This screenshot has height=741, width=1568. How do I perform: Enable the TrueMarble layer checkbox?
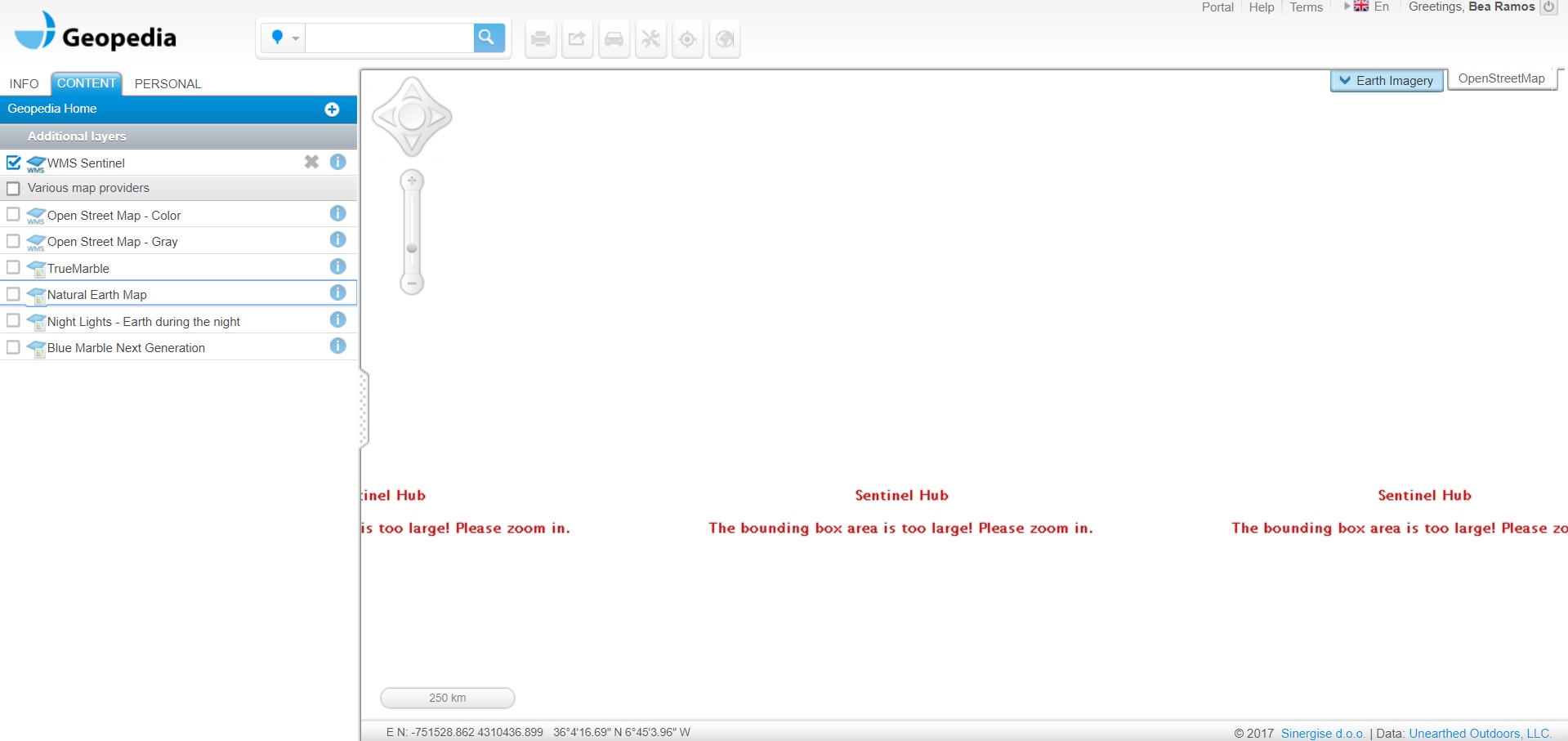(13, 267)
